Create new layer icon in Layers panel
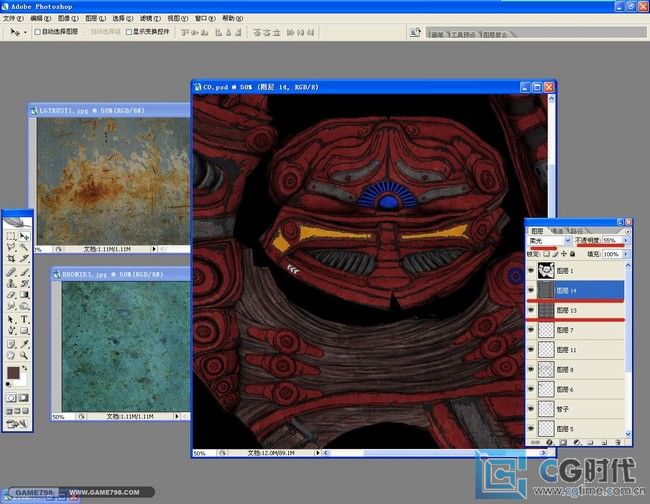Viewport: 650px width, 504px height. click(604, 442)
